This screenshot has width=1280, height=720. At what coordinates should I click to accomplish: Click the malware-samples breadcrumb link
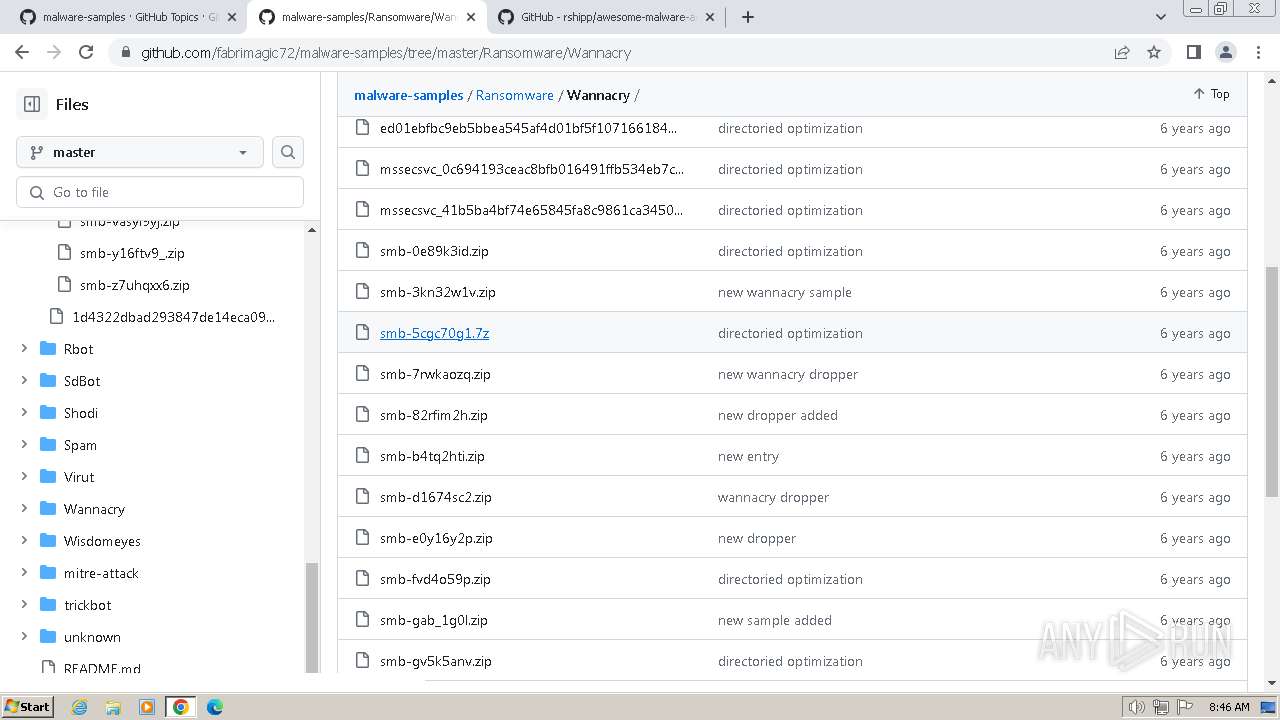click(408, 95)
